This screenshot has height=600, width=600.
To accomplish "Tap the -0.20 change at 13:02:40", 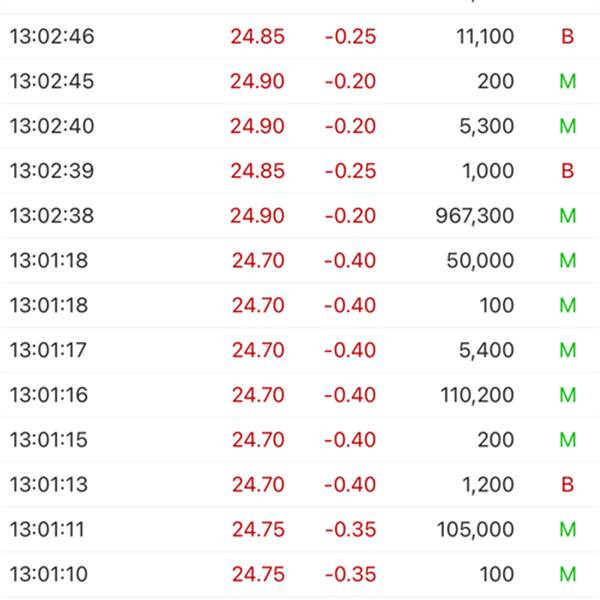I will (350, 126).
